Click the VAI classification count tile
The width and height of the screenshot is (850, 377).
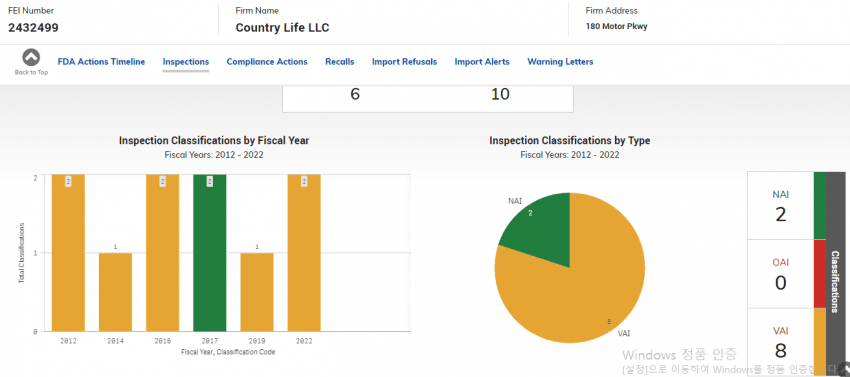coord(781,343)
